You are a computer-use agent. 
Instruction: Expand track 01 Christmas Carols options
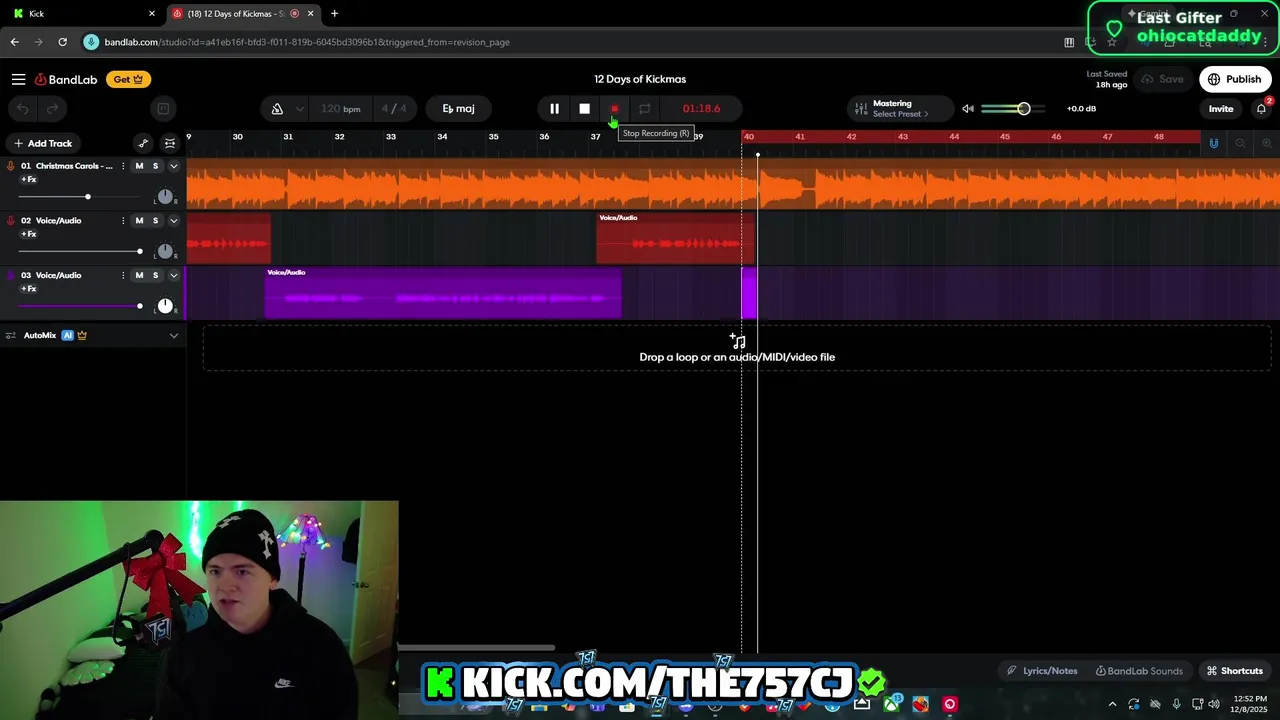coord(173,166)
